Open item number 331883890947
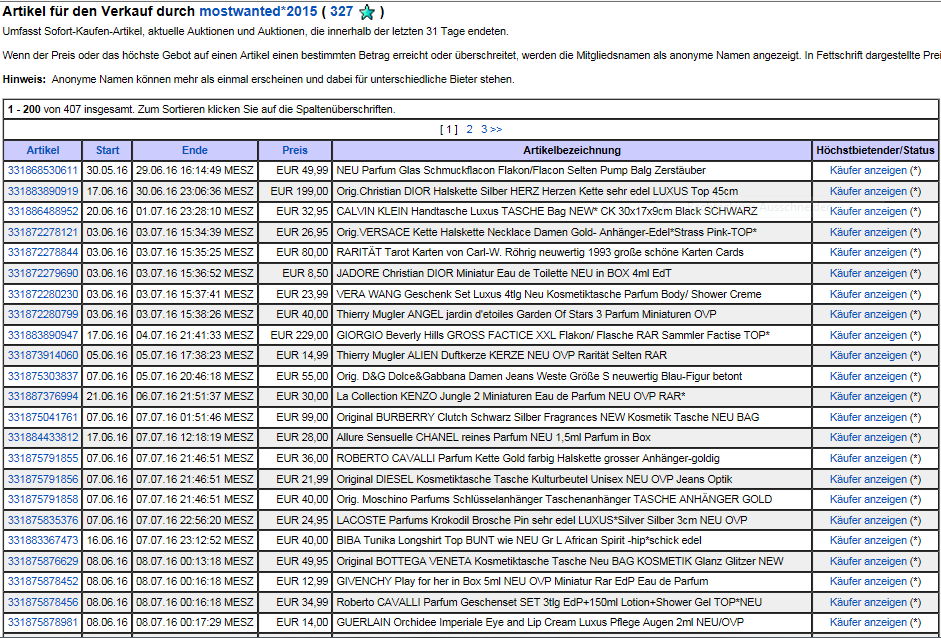The image size is (941, 638). tap(43, 335)
